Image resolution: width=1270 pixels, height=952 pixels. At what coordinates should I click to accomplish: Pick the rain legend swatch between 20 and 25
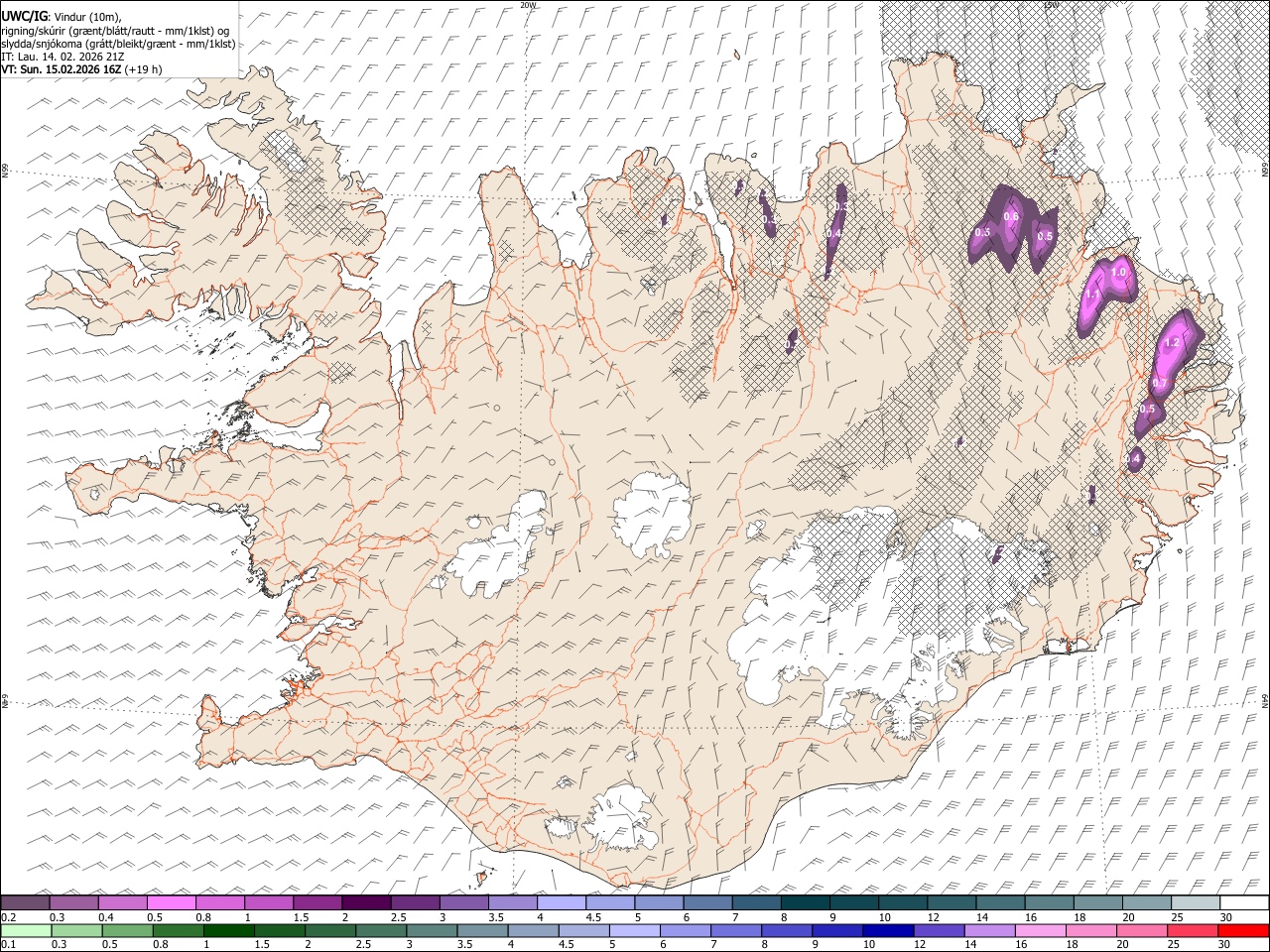(1142, 930)
